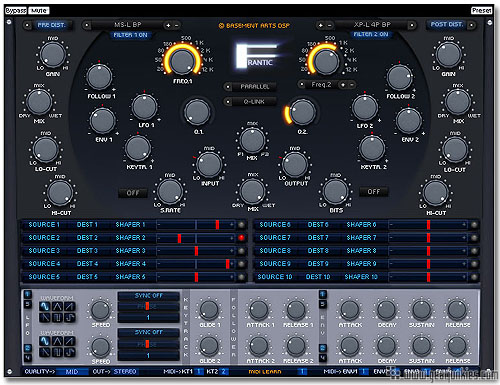The image size is (500, 385).
Task: Open the SOURCE 10 modulation dropdown
Action: coord(275,277)
